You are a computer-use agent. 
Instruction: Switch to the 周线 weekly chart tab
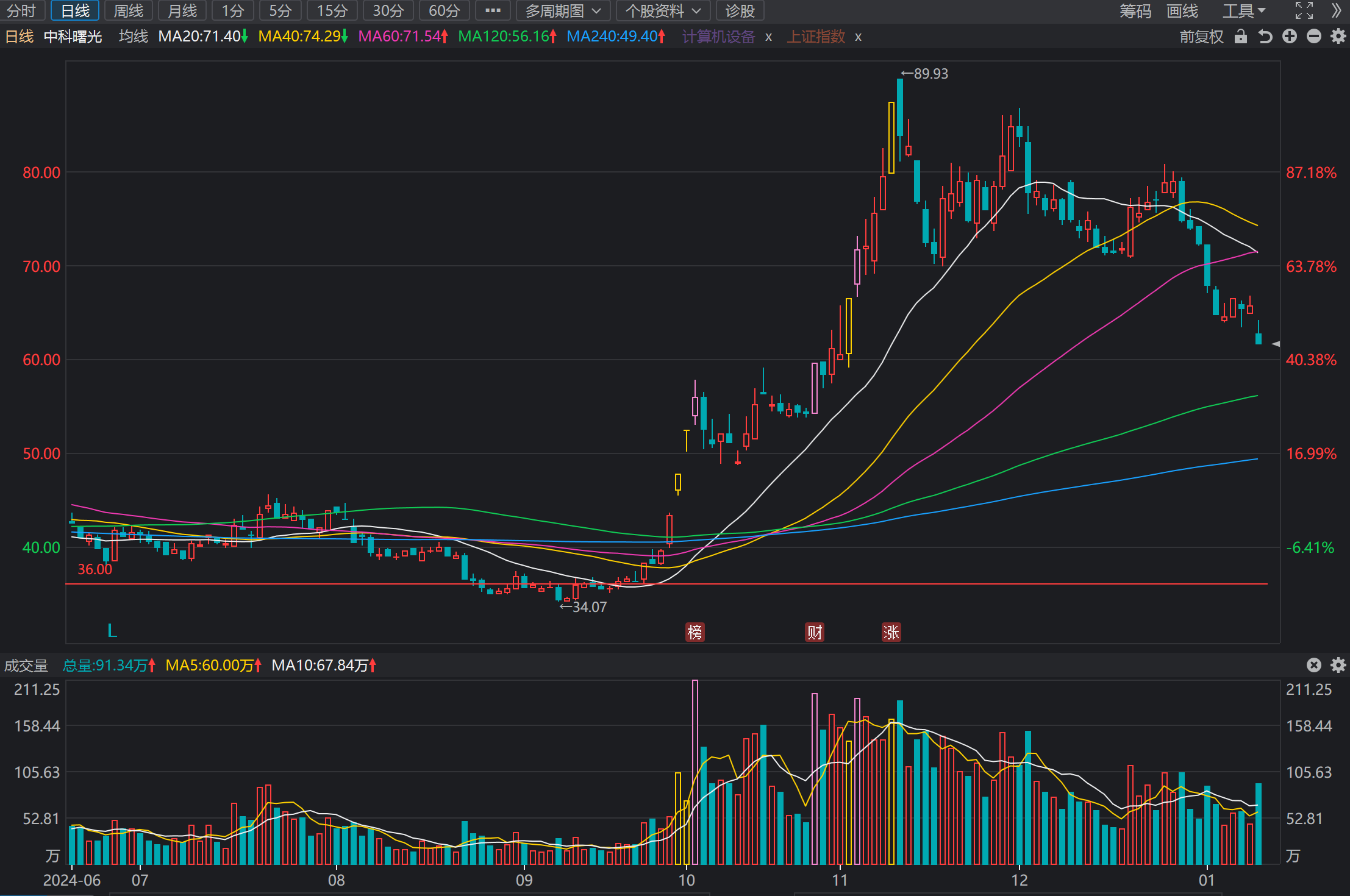tap(129, 11)
